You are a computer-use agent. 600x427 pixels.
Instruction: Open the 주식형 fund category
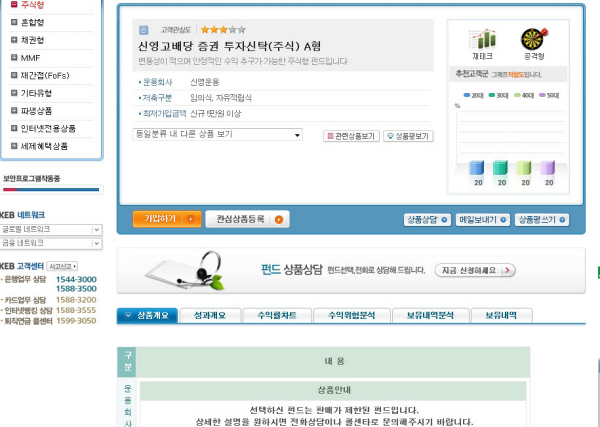[x=33, y=5]
